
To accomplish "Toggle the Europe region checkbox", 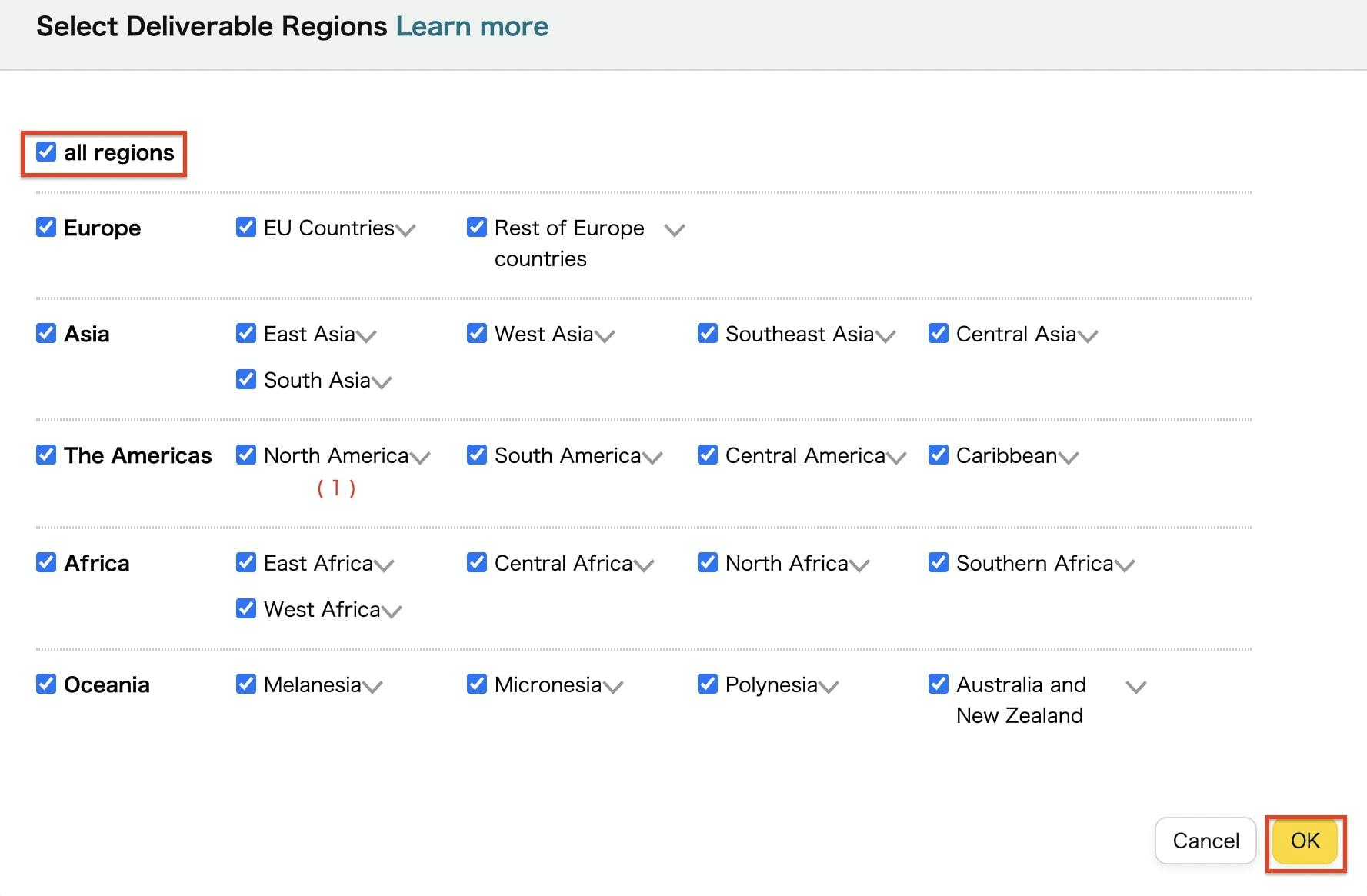I will [x=46, y=228].
